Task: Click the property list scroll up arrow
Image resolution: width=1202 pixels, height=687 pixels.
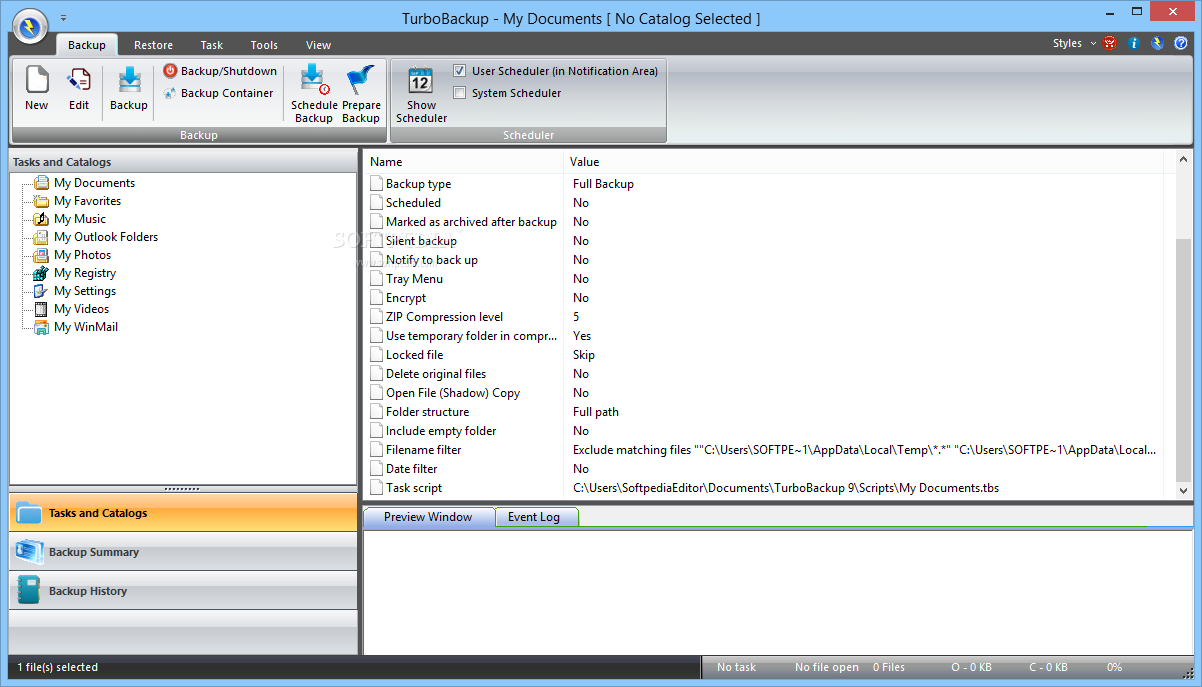Action: [1184, 159]
